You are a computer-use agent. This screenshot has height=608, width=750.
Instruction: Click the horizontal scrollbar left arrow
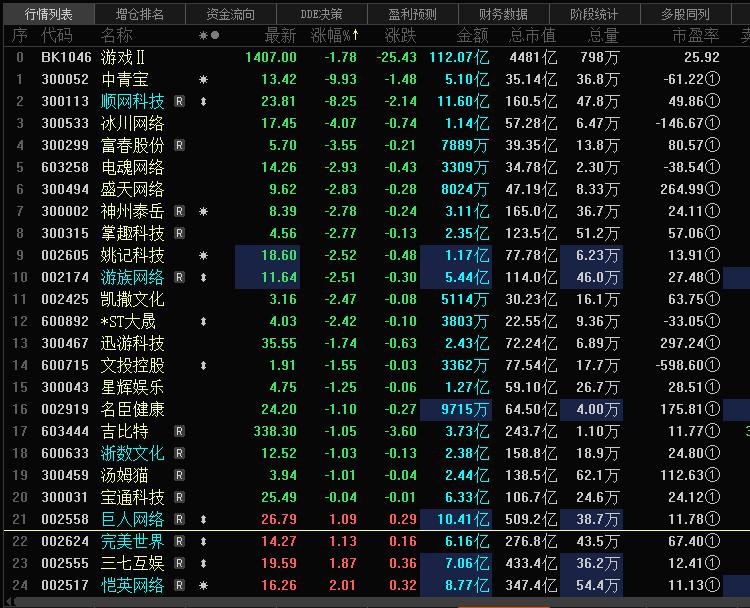coord(10,601)
